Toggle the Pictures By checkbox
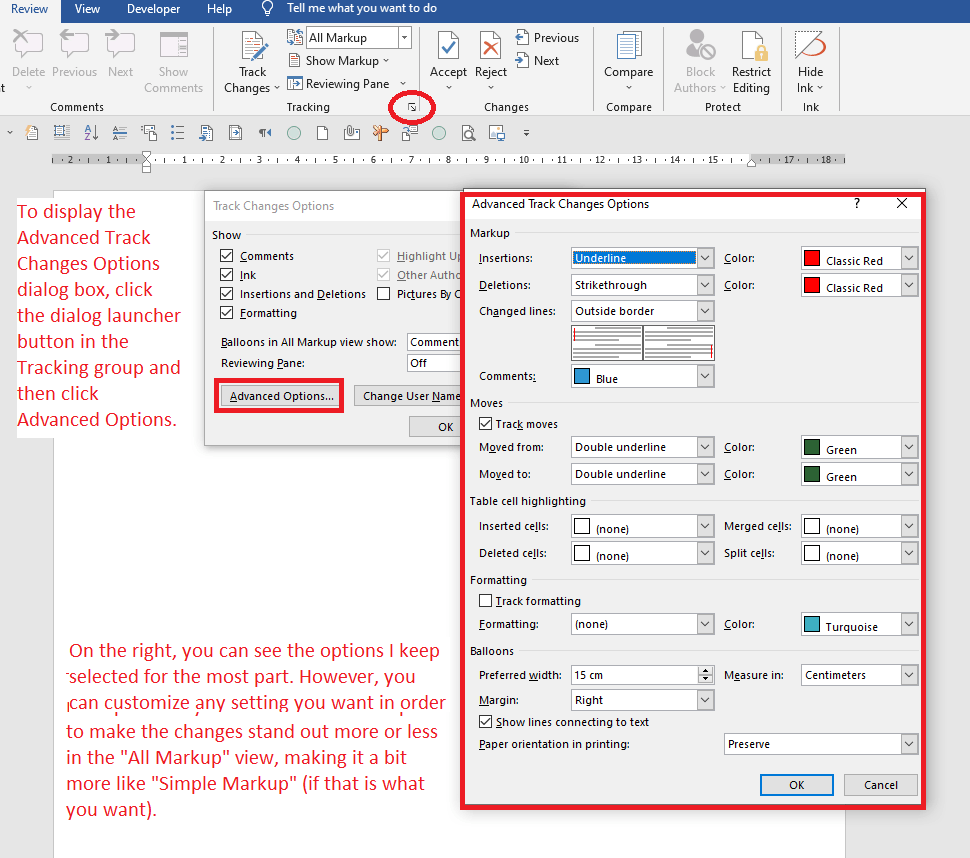 coord(384,294)
